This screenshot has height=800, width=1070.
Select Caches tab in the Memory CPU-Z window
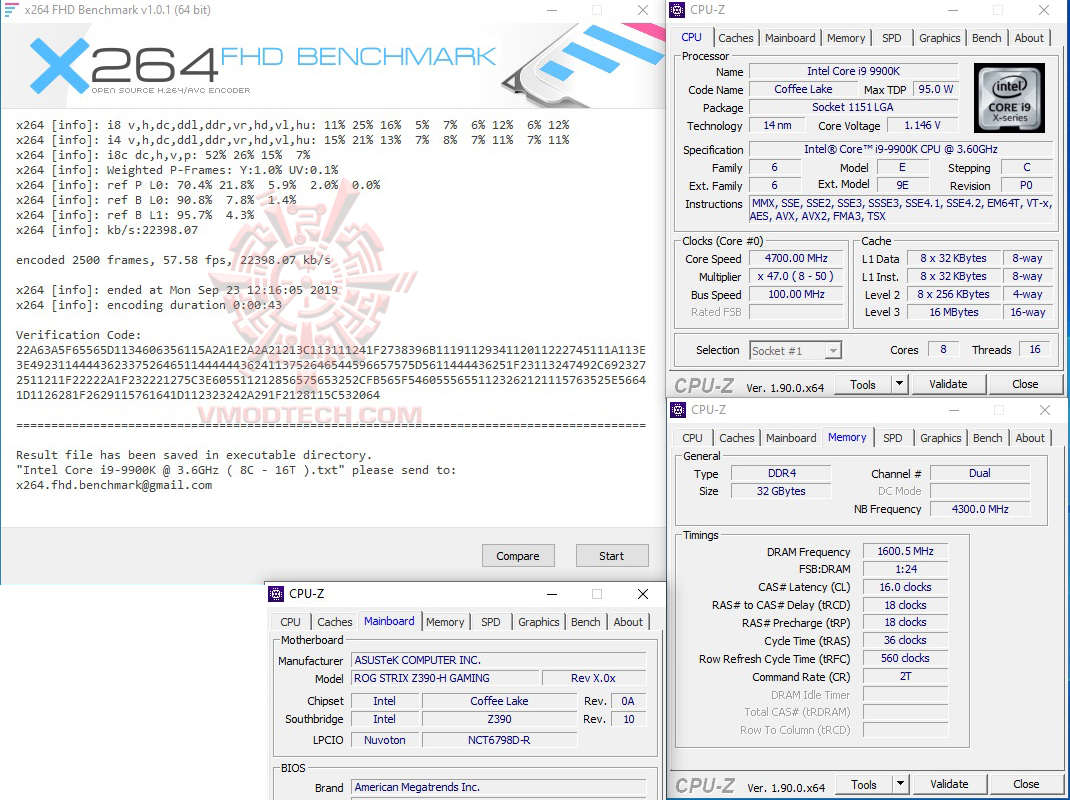(736, 438)
